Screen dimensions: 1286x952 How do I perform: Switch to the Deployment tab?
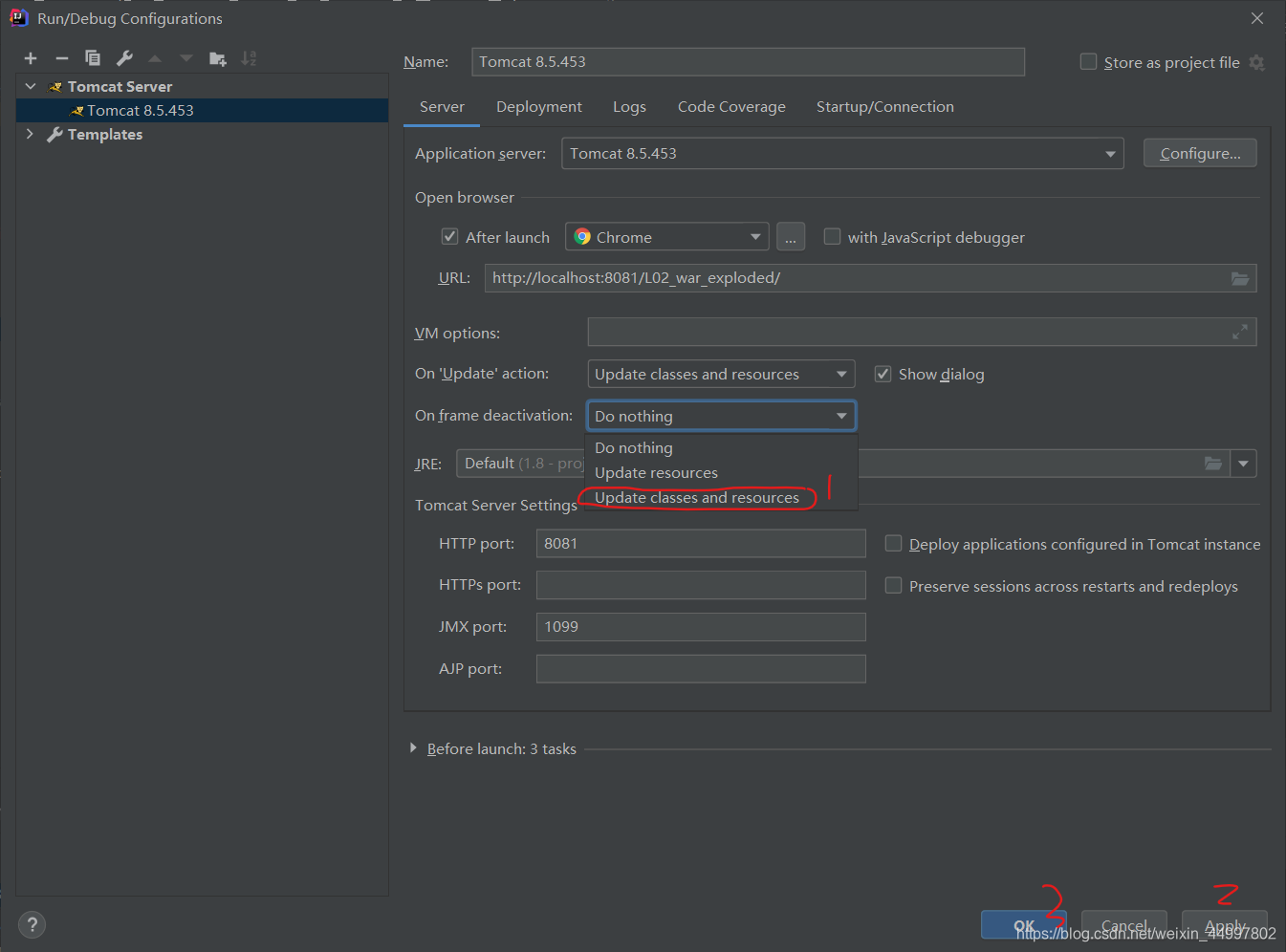[539, 107]
